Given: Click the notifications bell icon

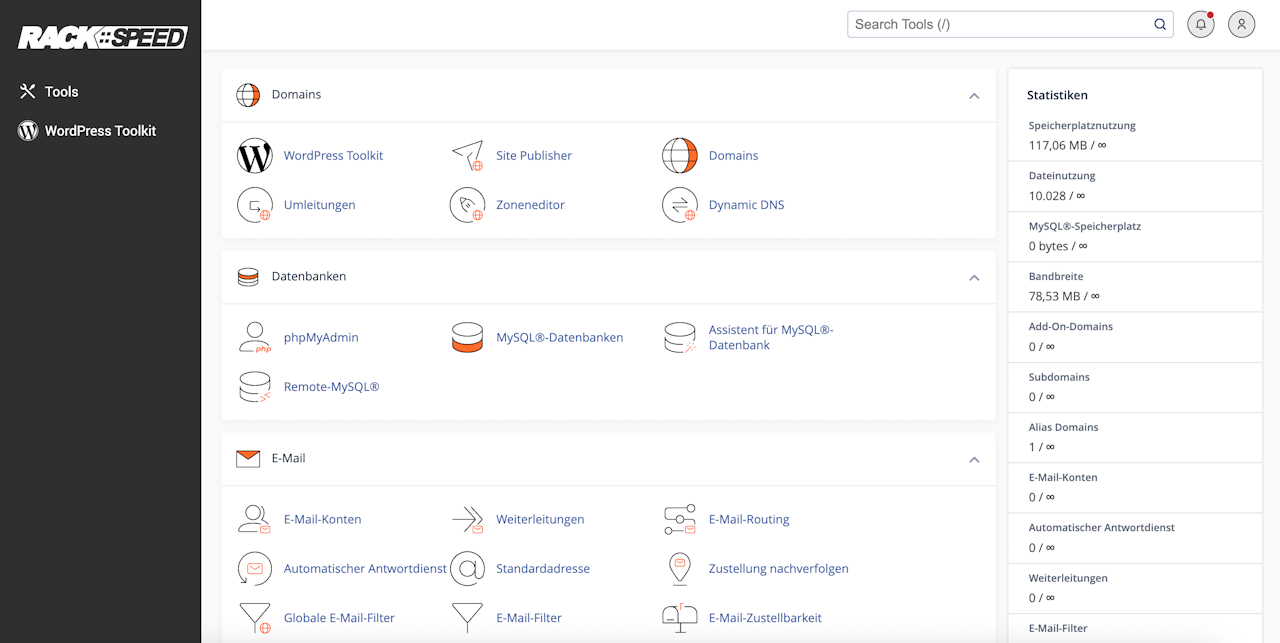Looking at the screenshot, I should tap(1200, 25).
